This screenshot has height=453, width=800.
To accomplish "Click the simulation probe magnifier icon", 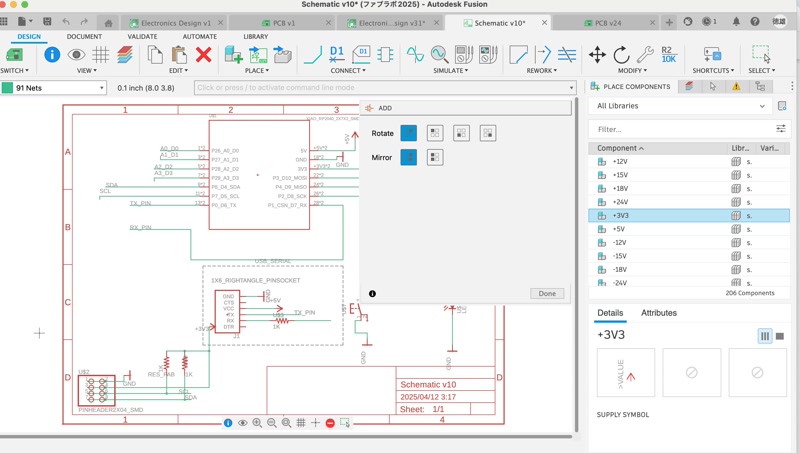I will tap(439, 54).
